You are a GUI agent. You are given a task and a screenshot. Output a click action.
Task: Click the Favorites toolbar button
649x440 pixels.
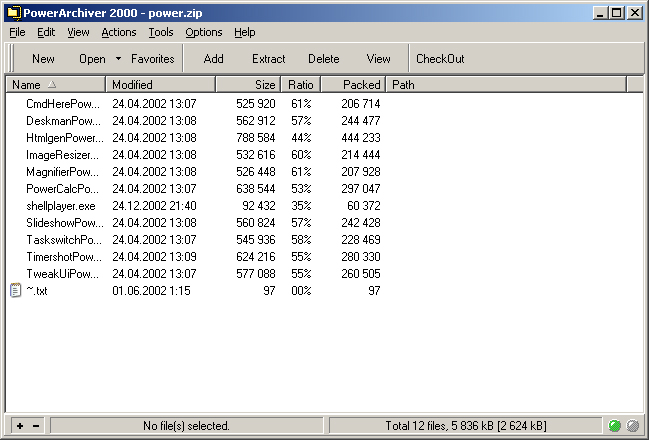coord(153,59)
